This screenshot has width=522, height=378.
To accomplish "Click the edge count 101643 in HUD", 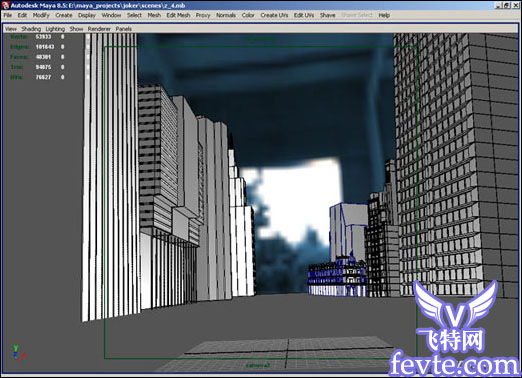I will [45, 47].
